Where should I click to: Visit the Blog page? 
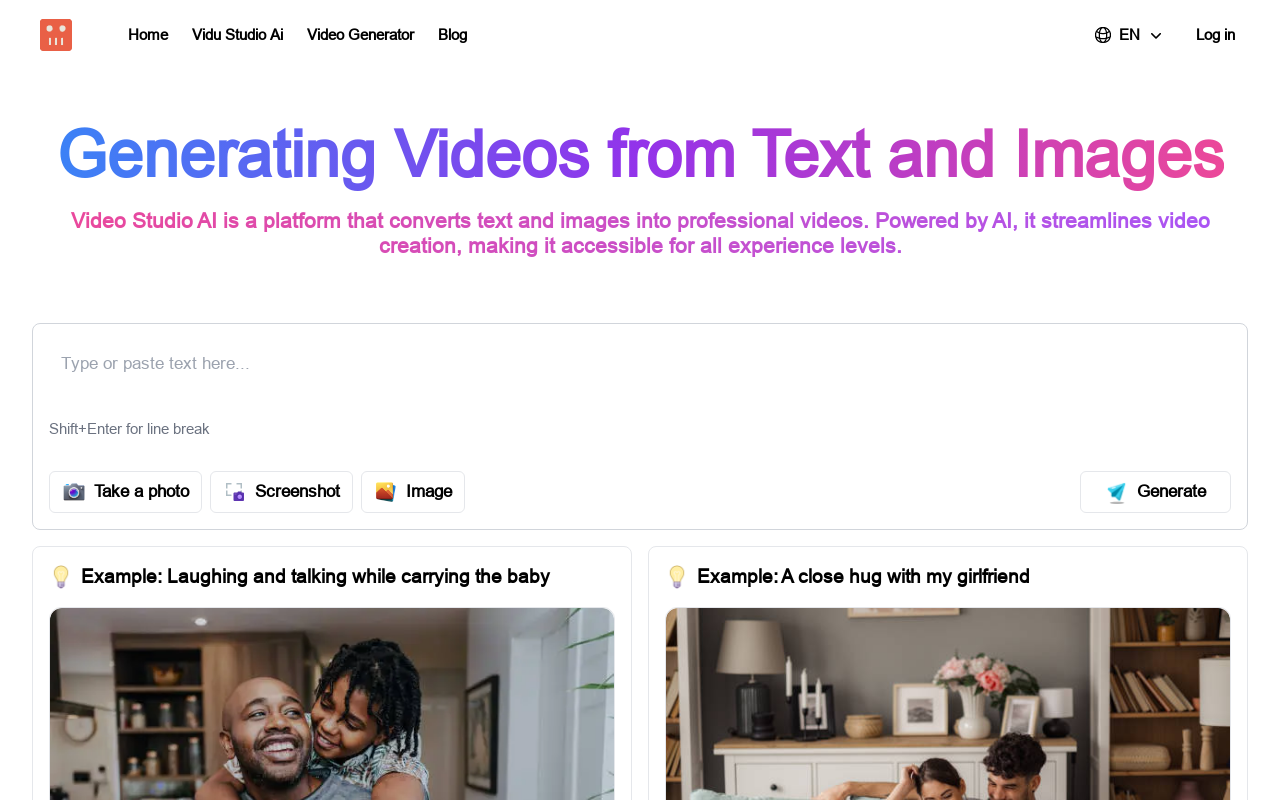tap(452, 35)
